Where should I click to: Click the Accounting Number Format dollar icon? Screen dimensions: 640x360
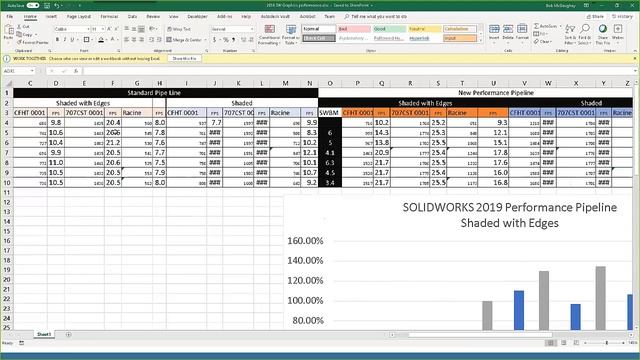pyautogui.click(x=215, y=40)
